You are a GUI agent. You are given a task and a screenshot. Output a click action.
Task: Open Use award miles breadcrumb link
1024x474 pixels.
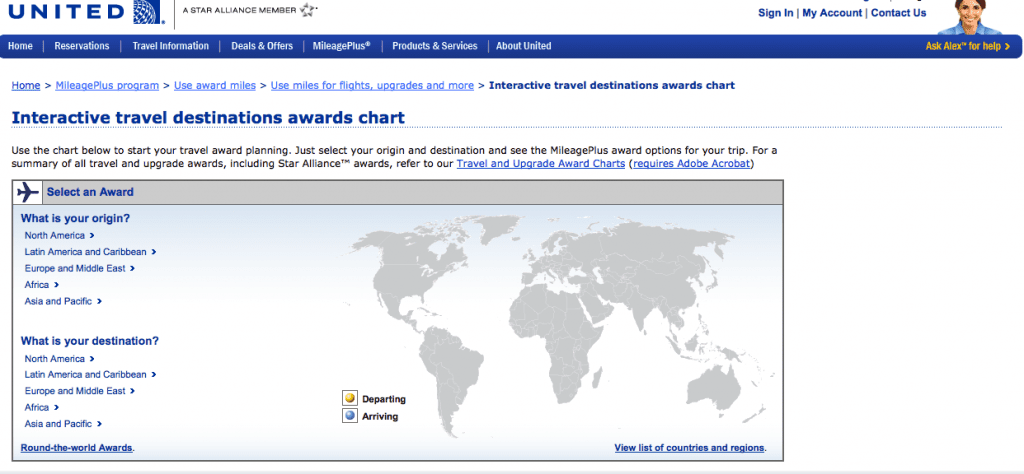tap(215, 86)
